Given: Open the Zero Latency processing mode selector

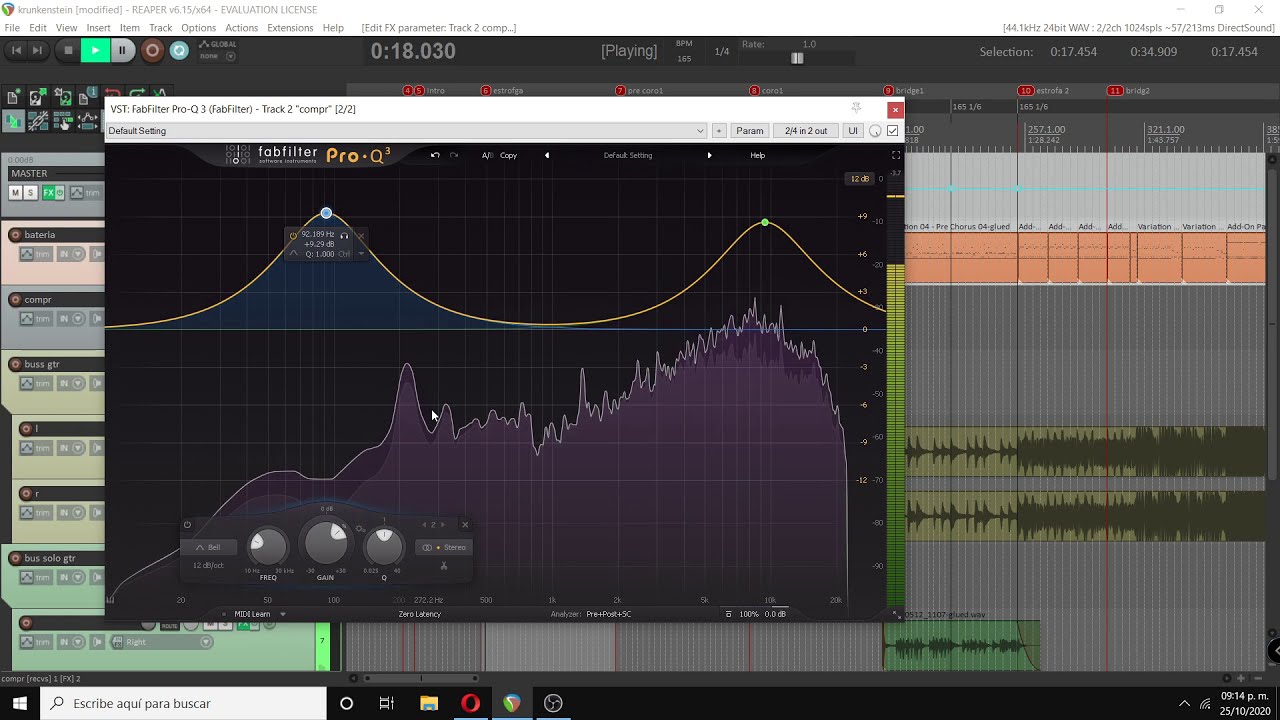Looking at the screenshot, I should click(x=419, y=614).
